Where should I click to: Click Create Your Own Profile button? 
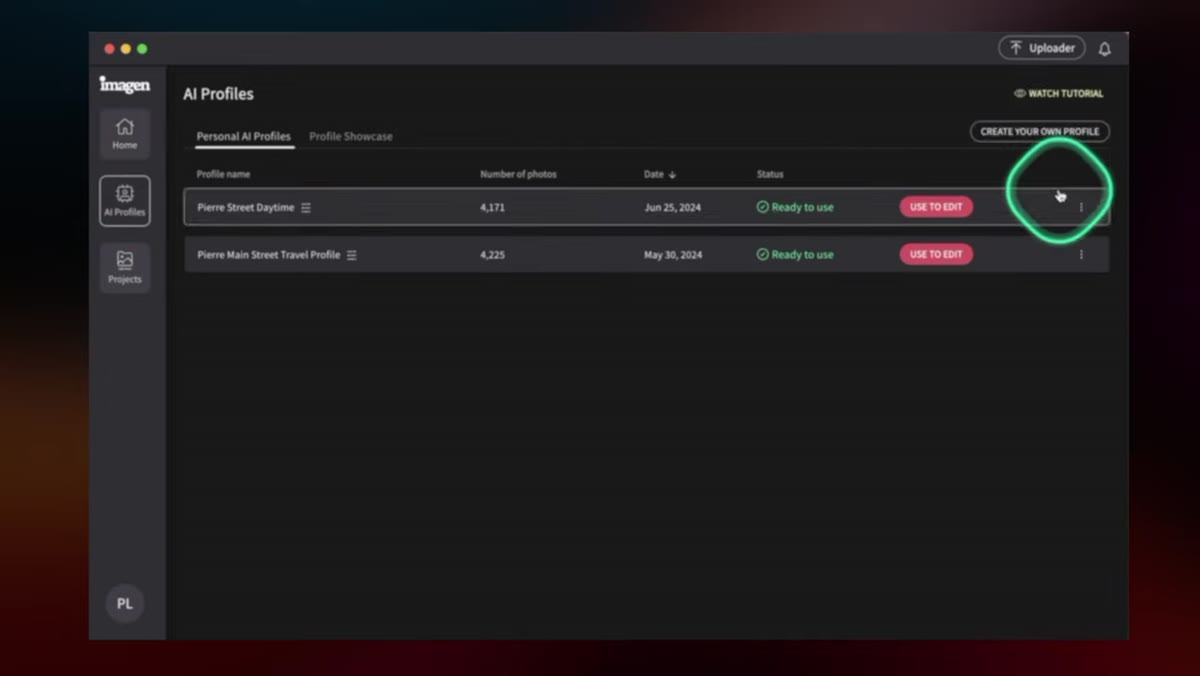pyautogui.click(x=1040, y=131)
